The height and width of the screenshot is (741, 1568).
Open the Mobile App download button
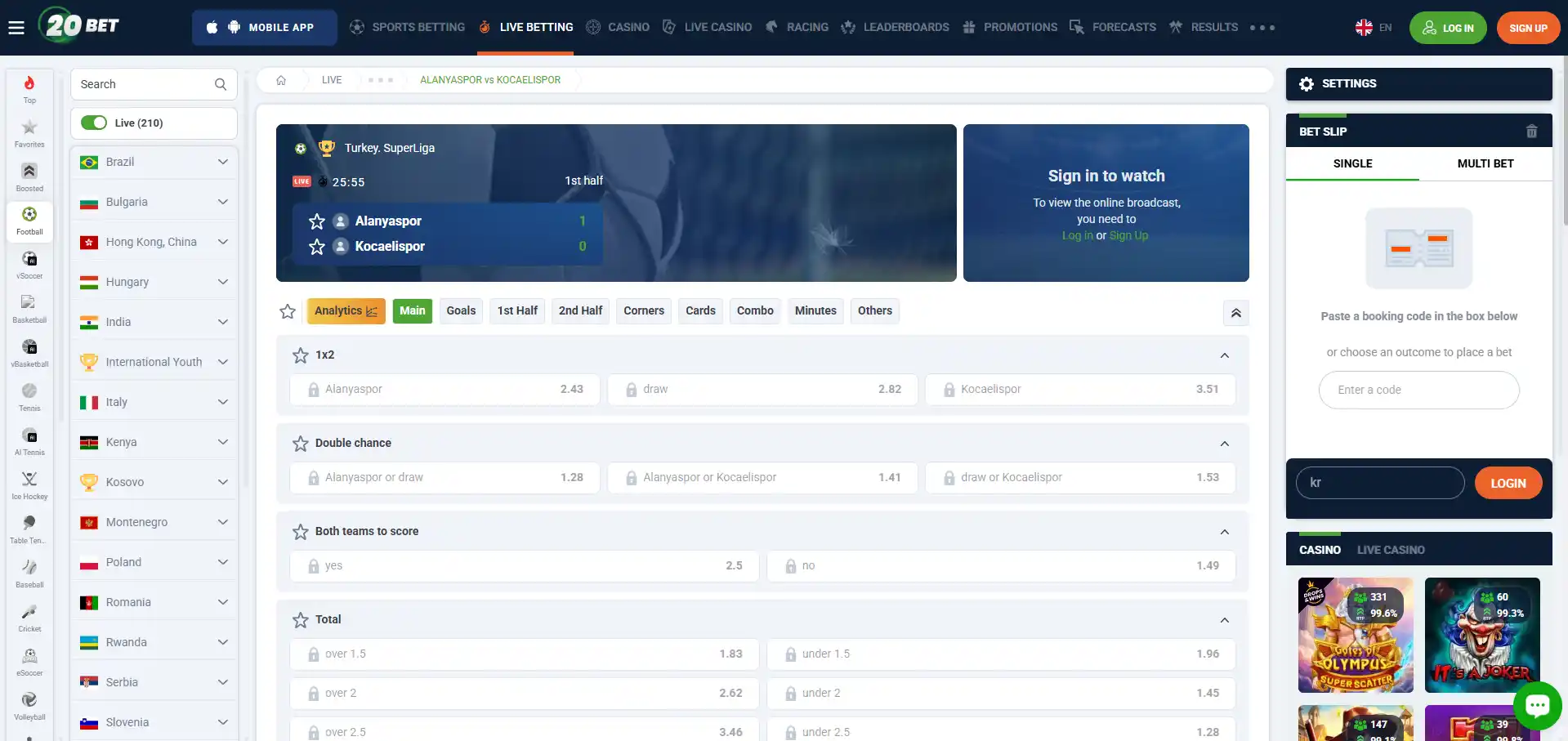[265, 27]
